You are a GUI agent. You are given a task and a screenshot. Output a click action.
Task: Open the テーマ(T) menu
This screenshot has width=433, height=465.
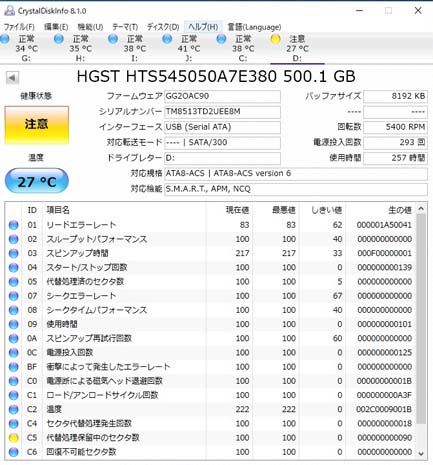click(125, 27)
